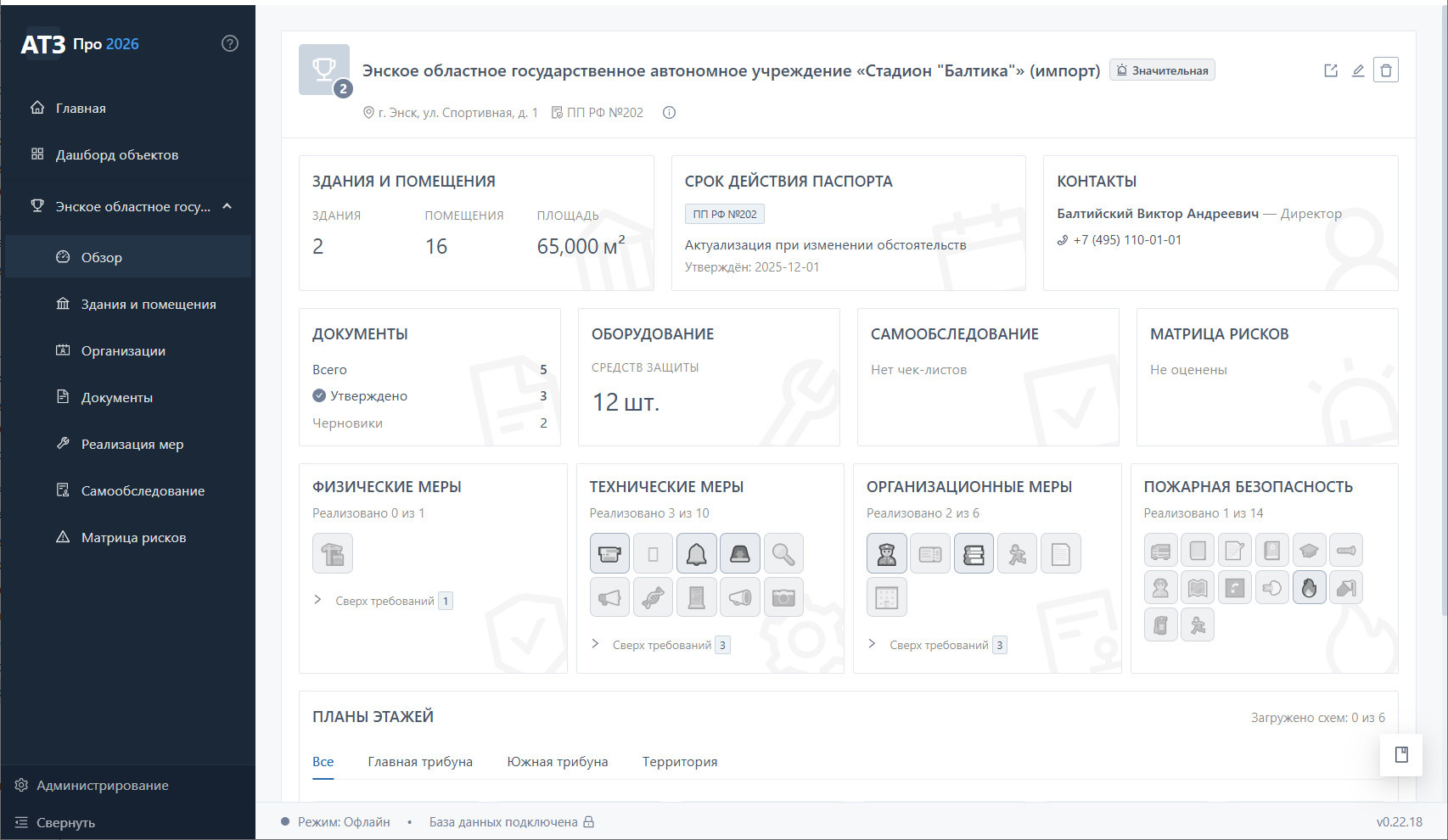Viewport: 1448px width, 840px height.
Task: Click the trophy object avatar
Action: 324,70
